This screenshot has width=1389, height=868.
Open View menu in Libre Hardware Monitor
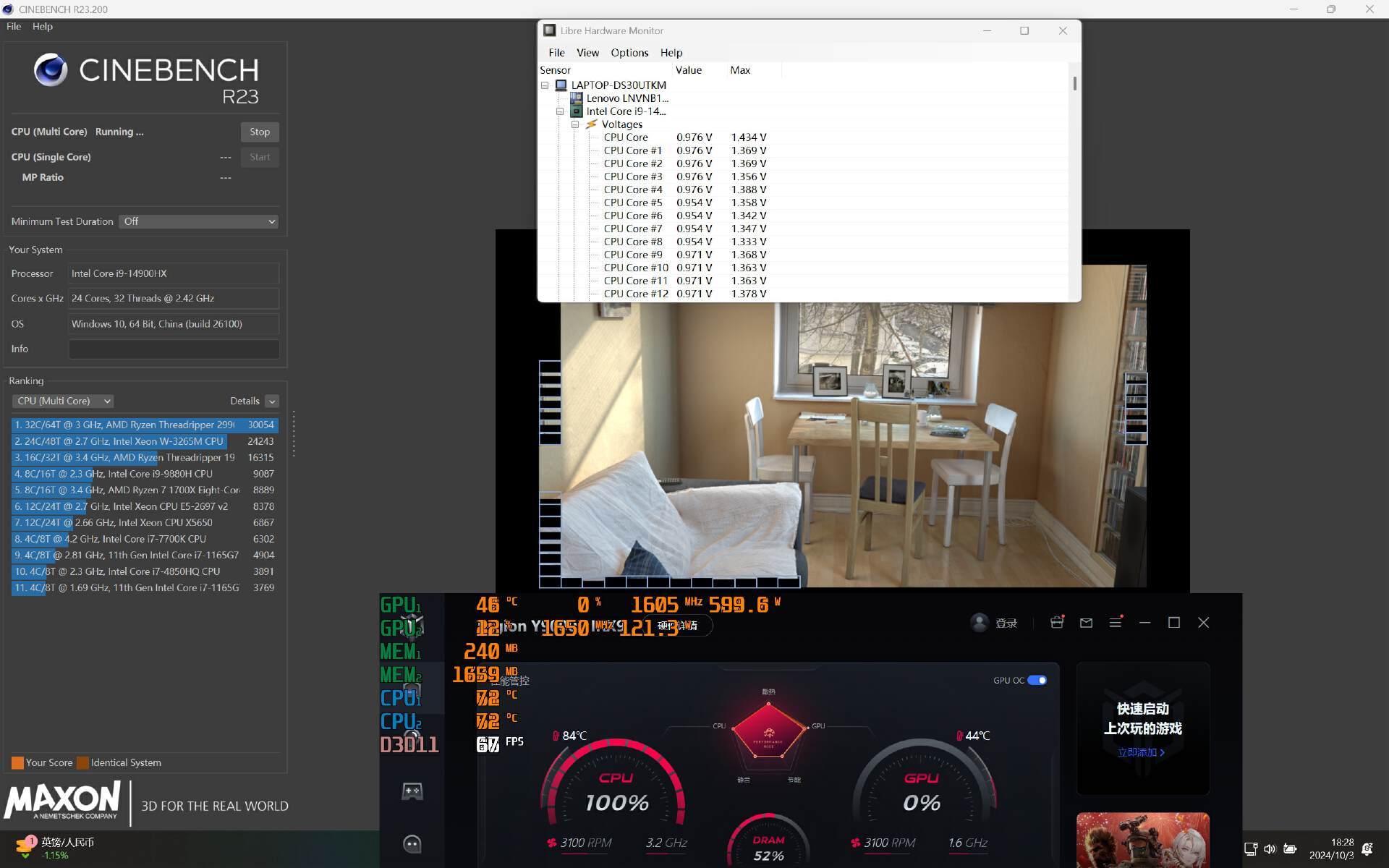click(587, 53)
